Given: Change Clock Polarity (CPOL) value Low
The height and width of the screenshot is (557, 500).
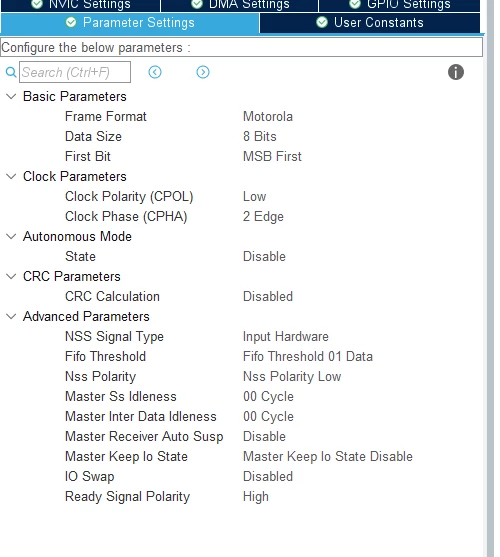Looking at the screenshot, I should [255, 196].
